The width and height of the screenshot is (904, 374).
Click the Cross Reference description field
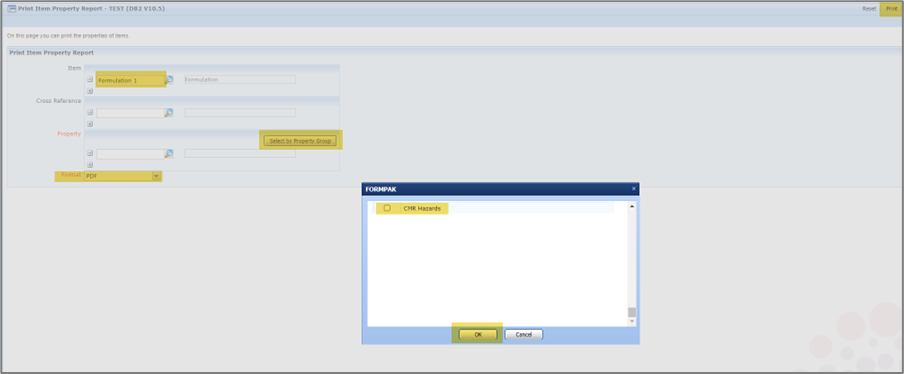click(240, 112)
